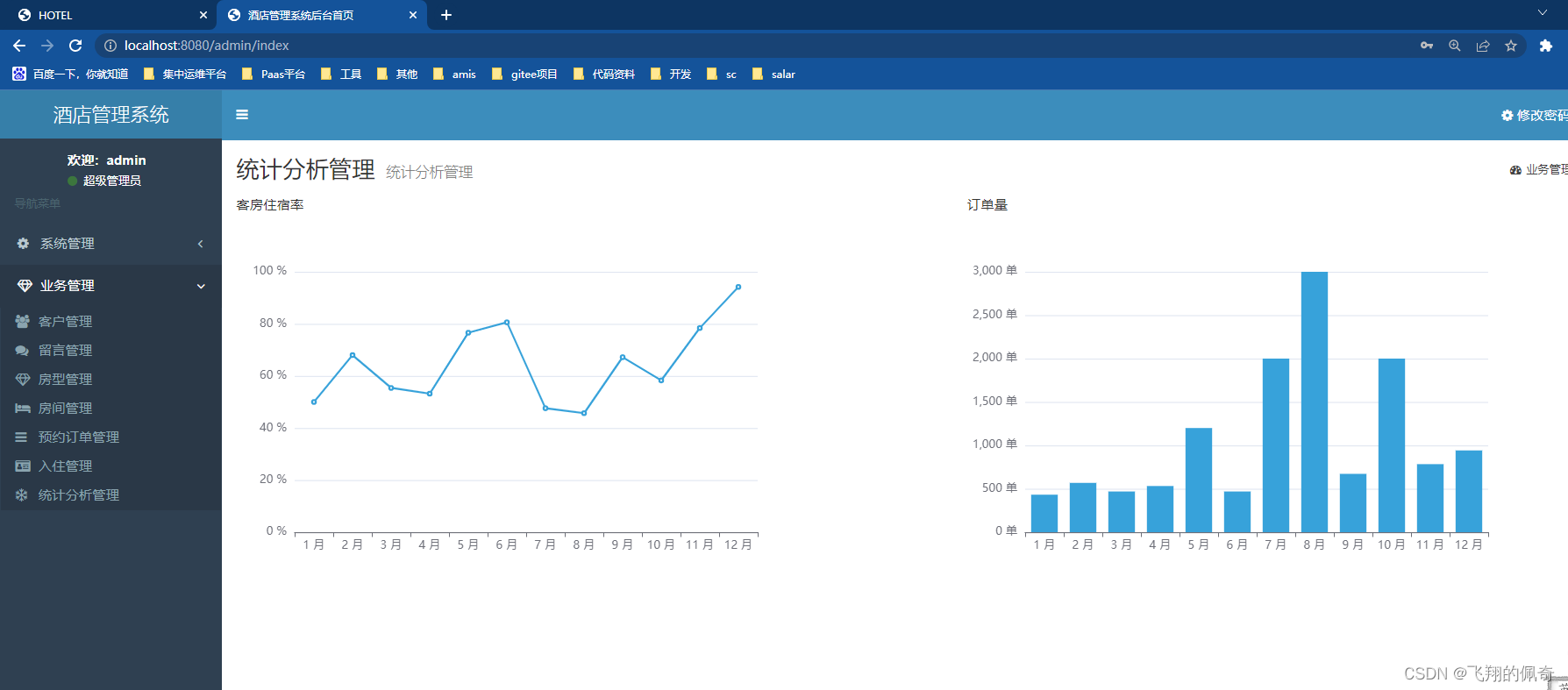Click the list icon beside 预约订单管理
1568x690 pixels.
[21, 437]
